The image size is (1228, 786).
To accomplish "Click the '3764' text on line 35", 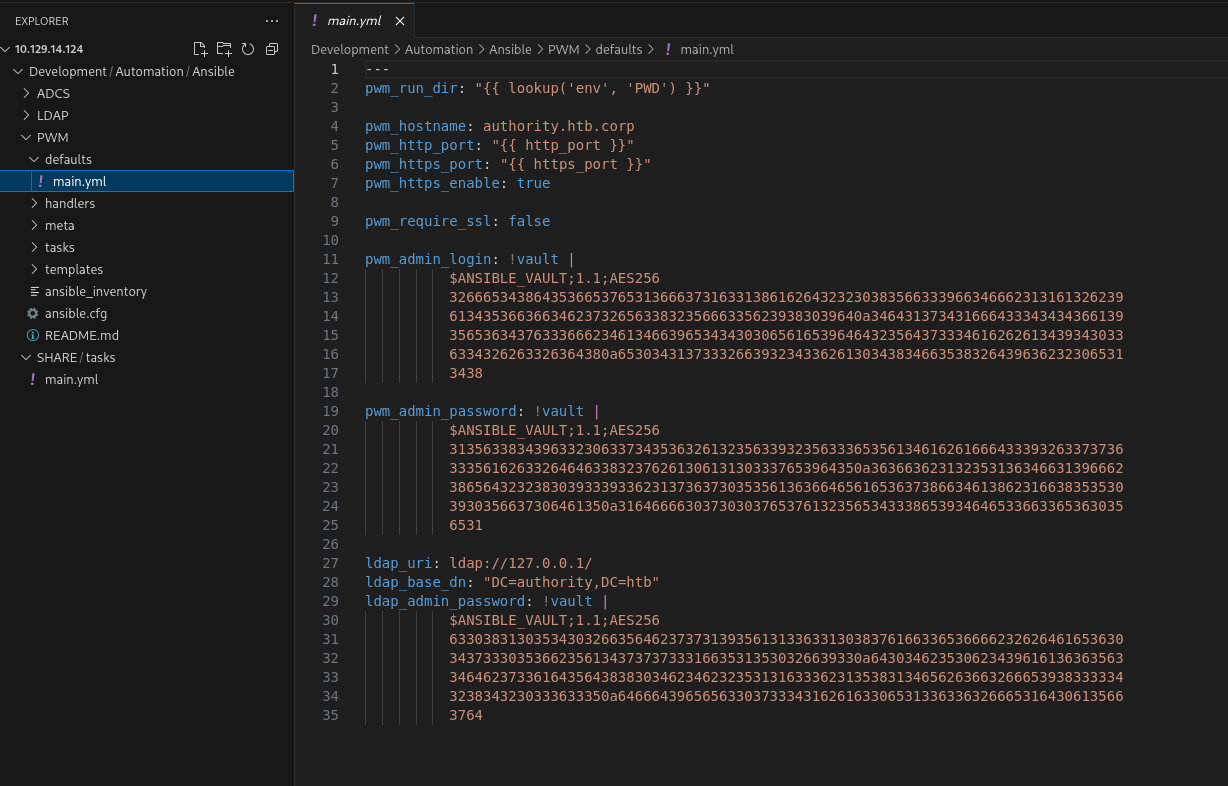I will (x=466, y=715).
